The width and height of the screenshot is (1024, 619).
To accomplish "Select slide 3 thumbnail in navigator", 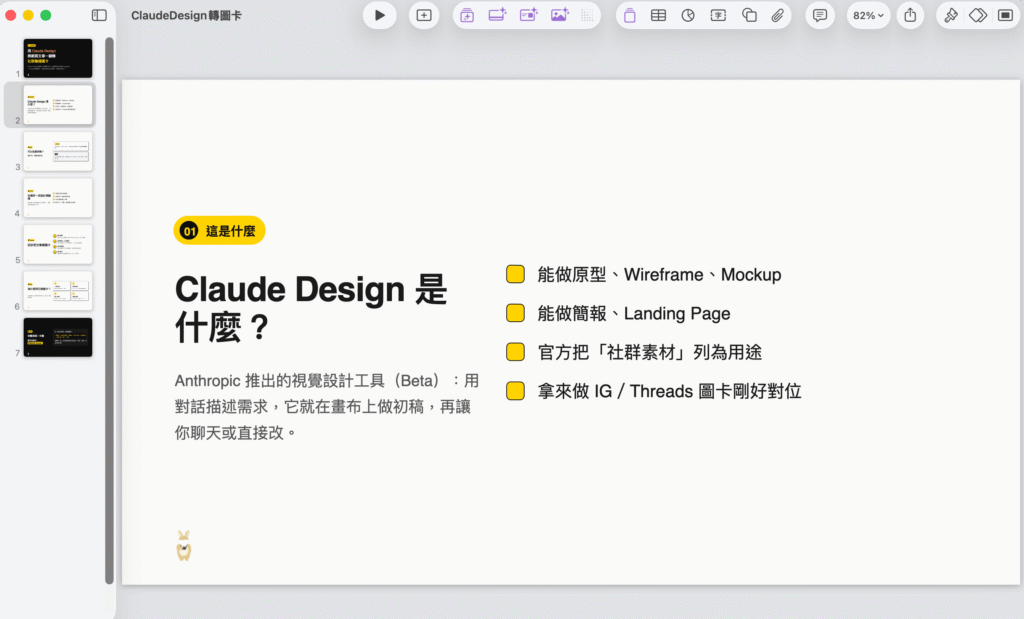I will [57, 151].
